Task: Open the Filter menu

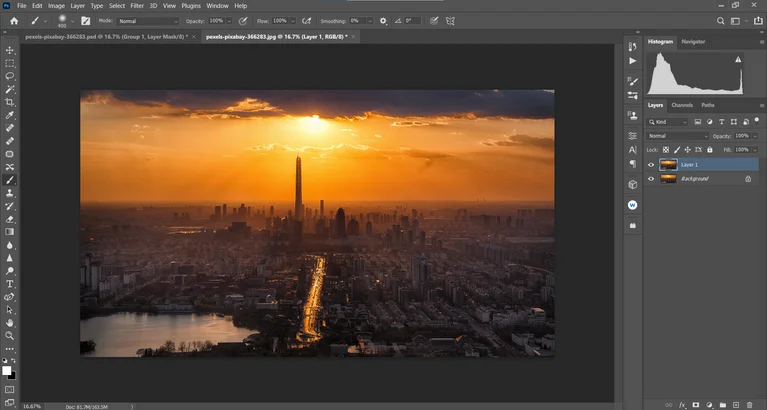Action: (137, 5)
